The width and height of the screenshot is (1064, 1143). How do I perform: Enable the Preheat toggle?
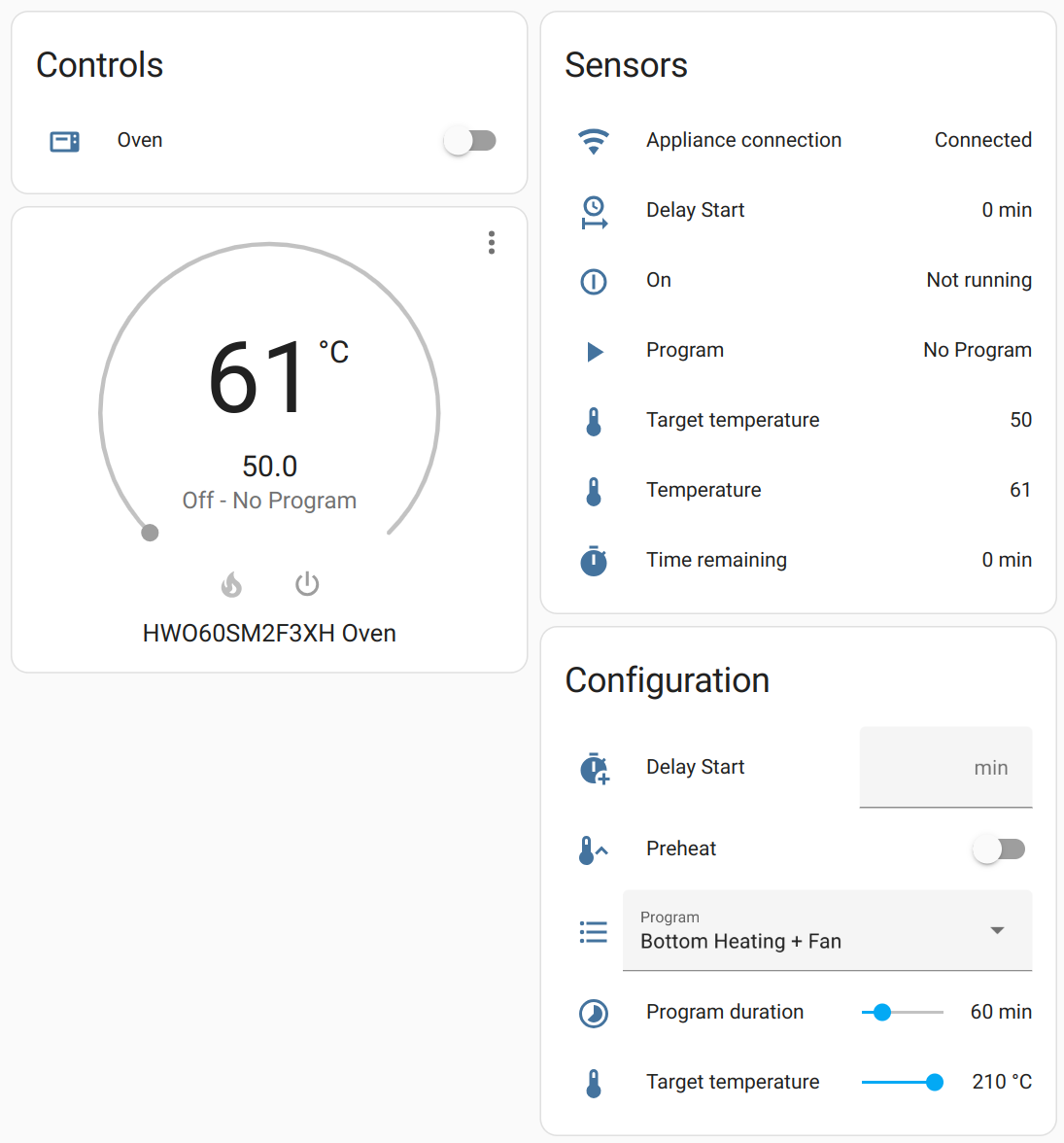click(999, 849)
